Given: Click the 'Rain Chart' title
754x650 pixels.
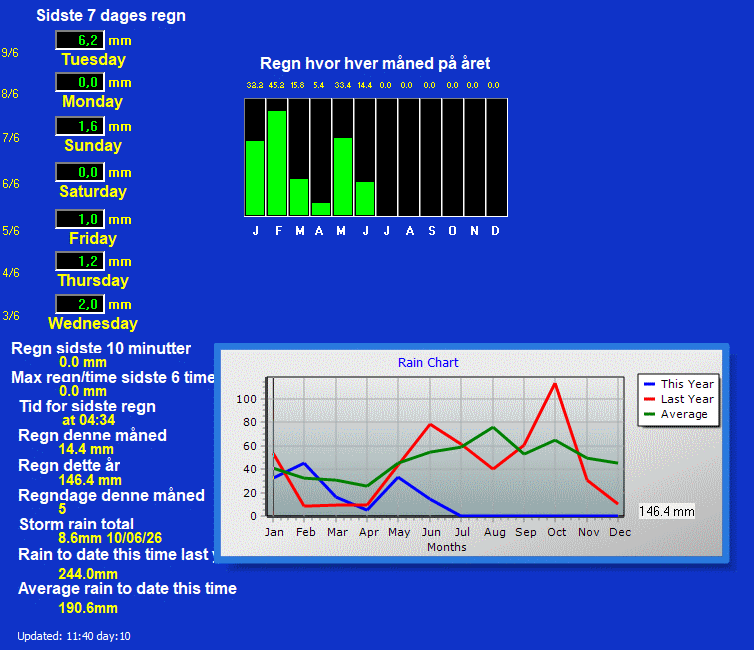Looking at the screenshot, I should pos(428,362).
